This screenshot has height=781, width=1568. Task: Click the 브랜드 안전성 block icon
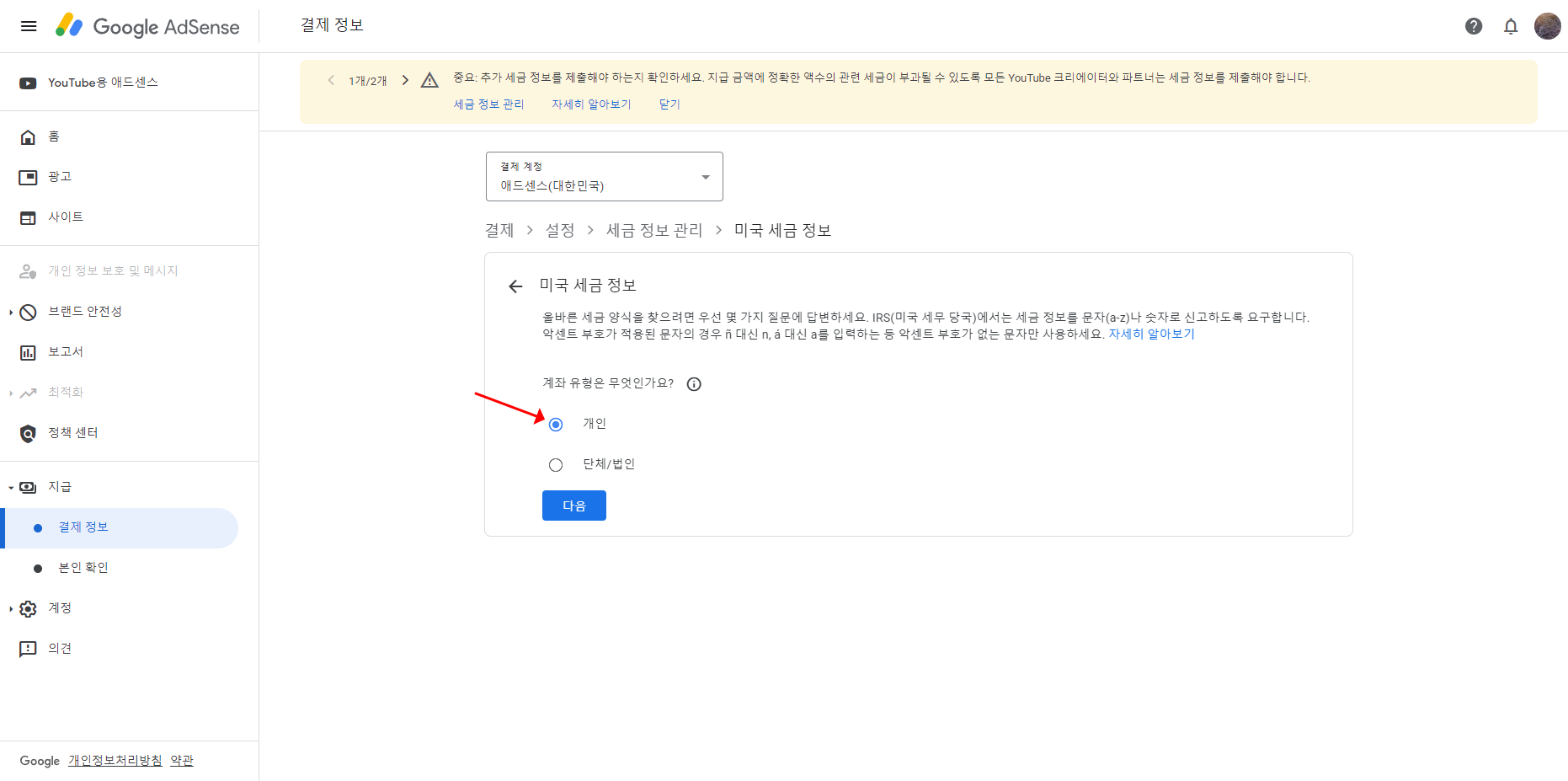pyautogui.click(x=28, y=312)
